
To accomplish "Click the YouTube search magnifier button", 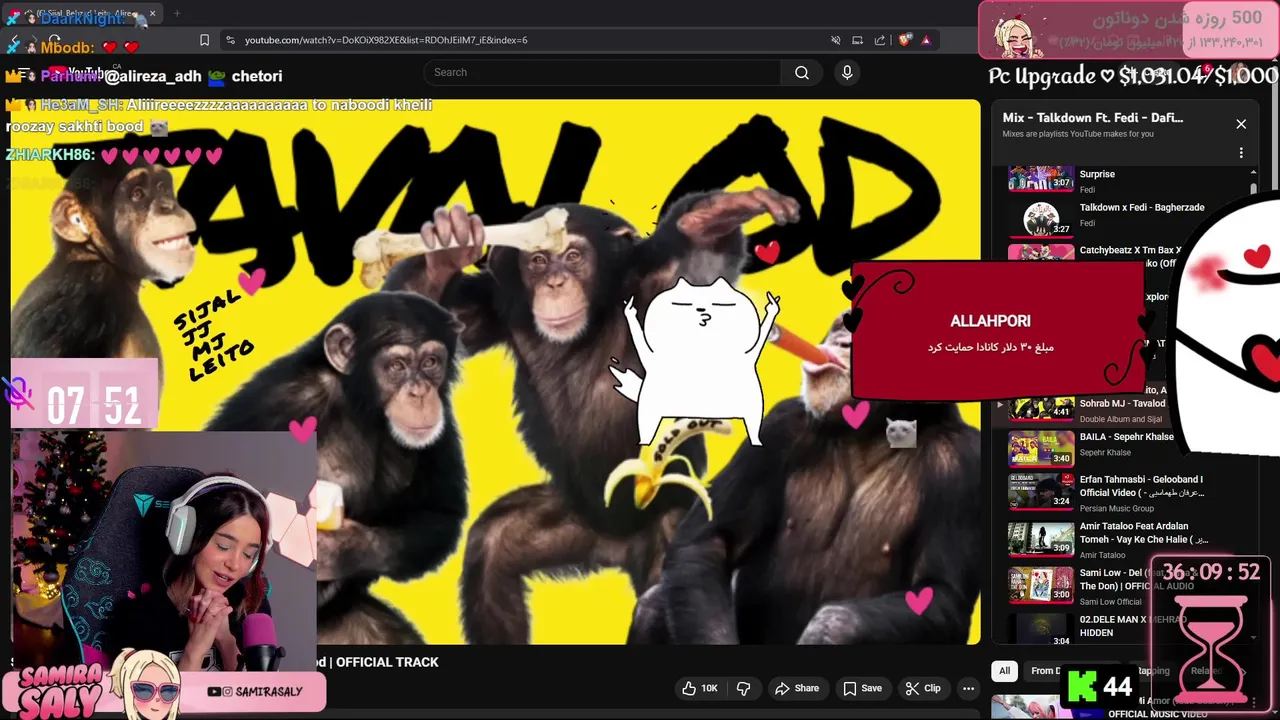I will point(802,72).
